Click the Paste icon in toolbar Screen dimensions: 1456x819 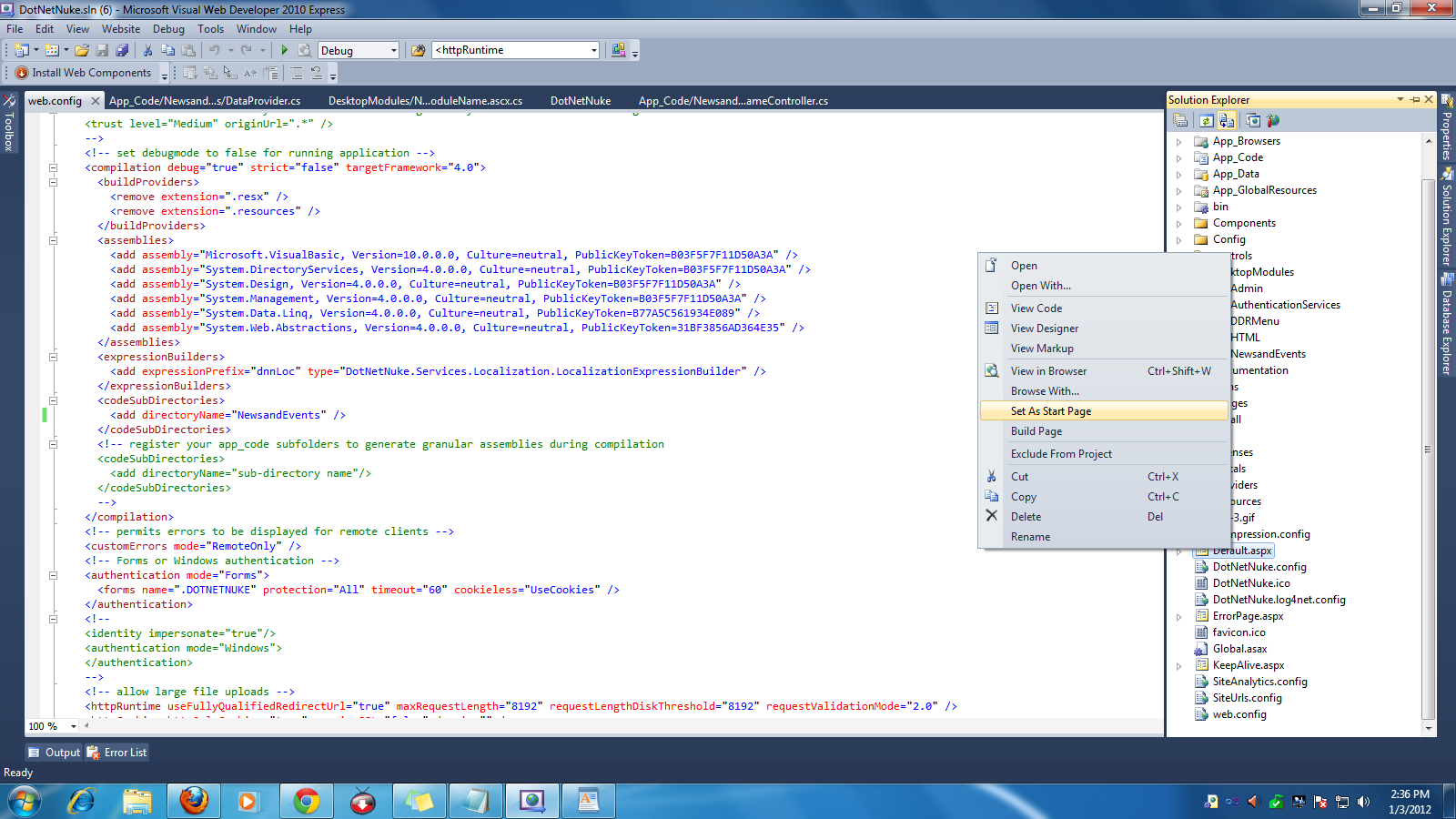(x=188, y=50)
